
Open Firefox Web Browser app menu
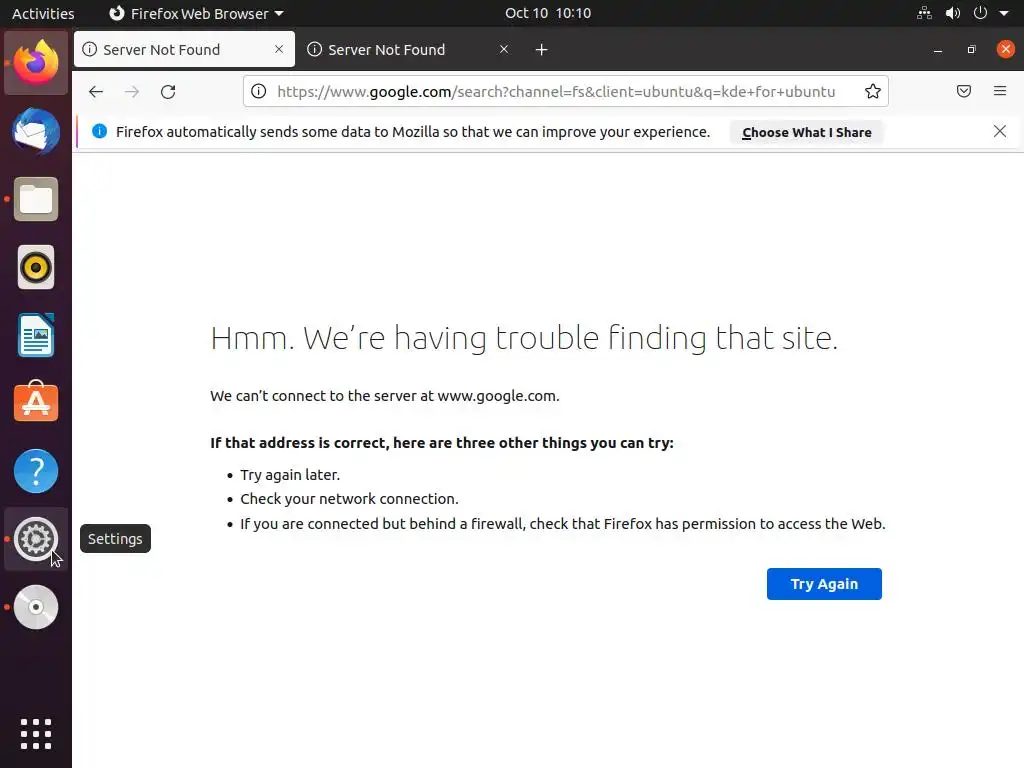(196, 13)
